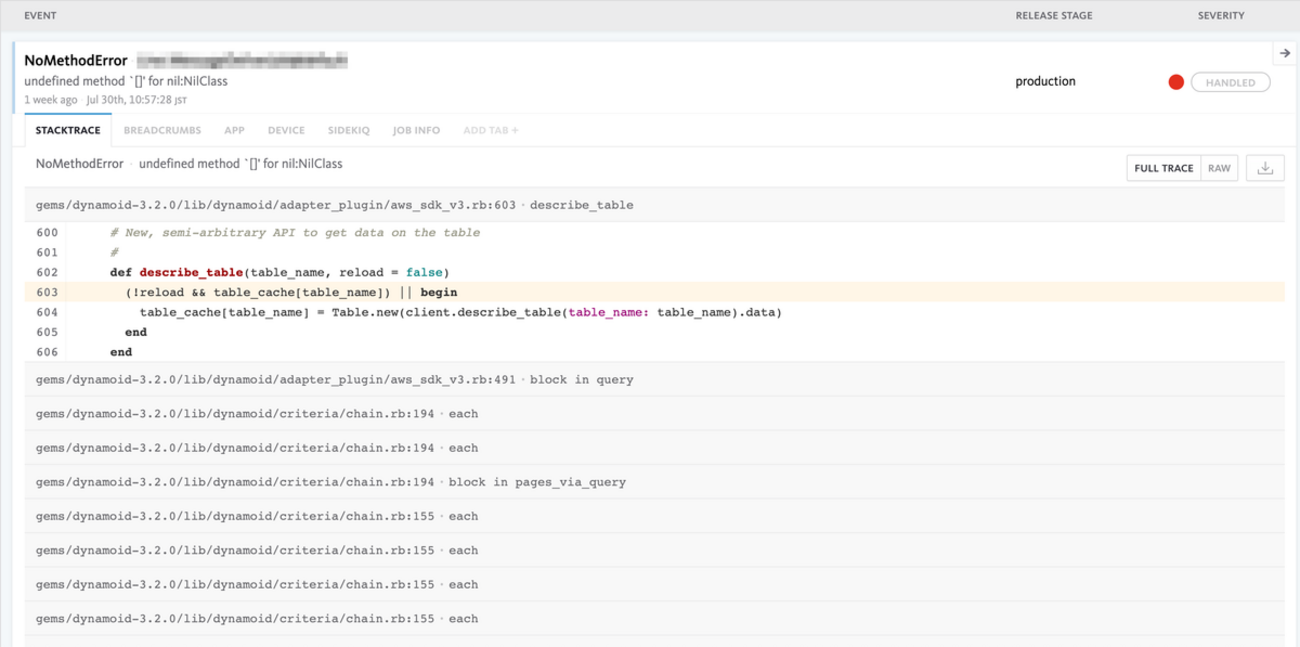Image resolution: width=1300 pixels, height=647 pixels.
Task: Open the JOB INFO tab
Action: coord(416,130)
